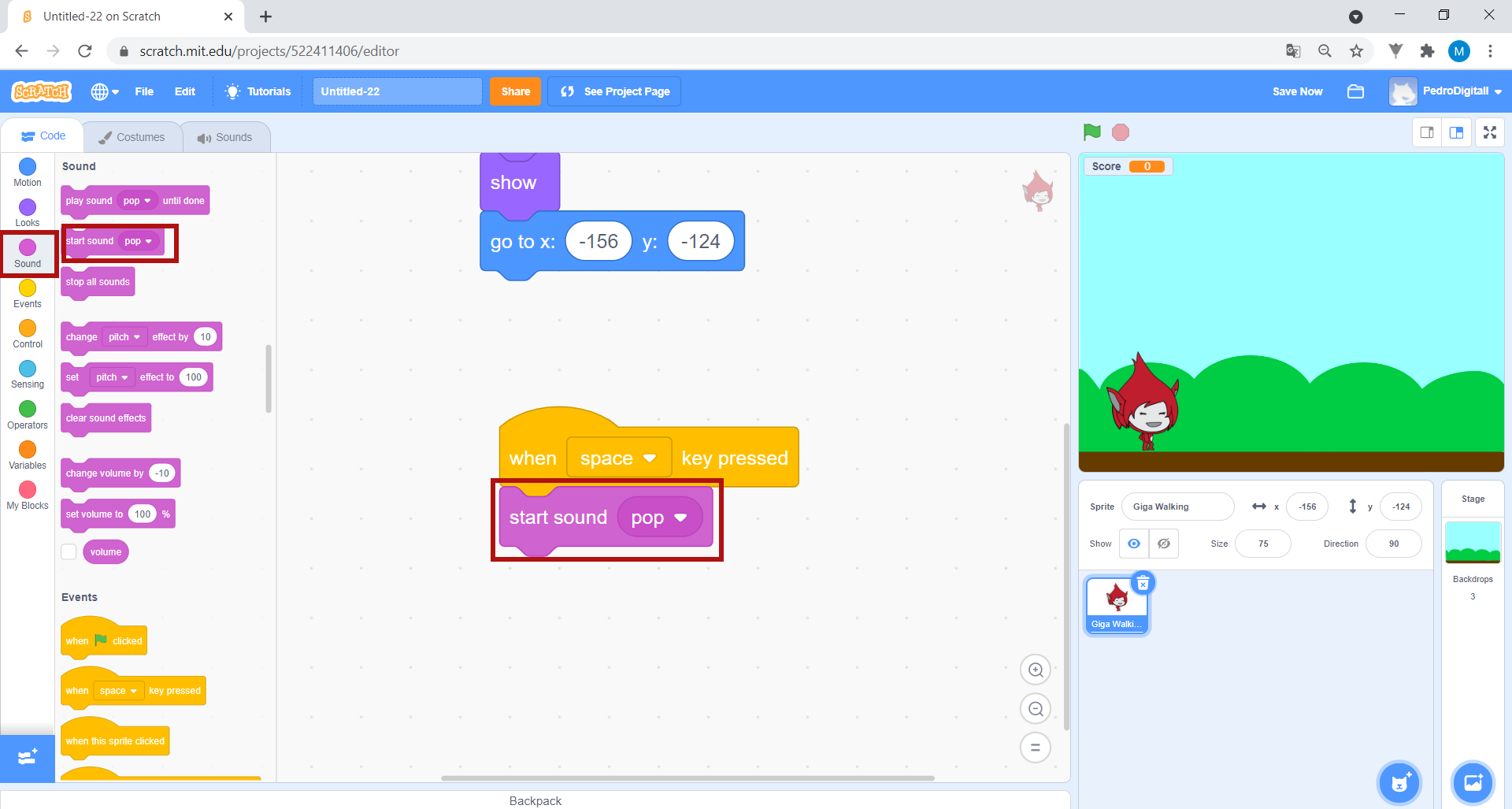This screenshot has height=809, width=1512.
Task: Click the green flag to run project
Action: coord(1091,132)
